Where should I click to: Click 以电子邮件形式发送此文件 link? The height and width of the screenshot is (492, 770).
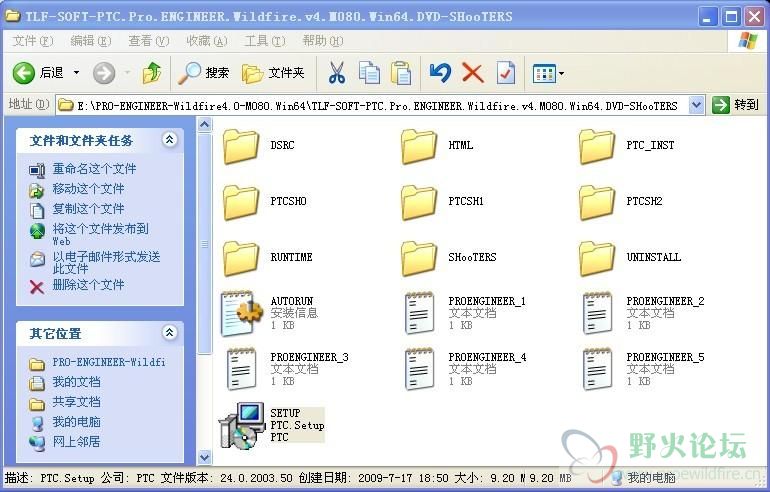[106, 262]
